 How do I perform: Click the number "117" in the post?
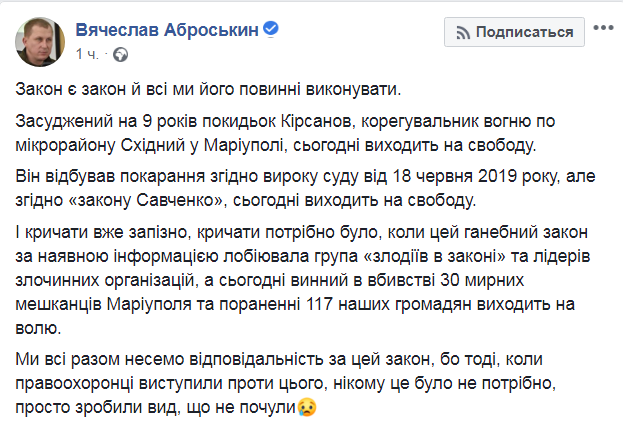point(252,304)
